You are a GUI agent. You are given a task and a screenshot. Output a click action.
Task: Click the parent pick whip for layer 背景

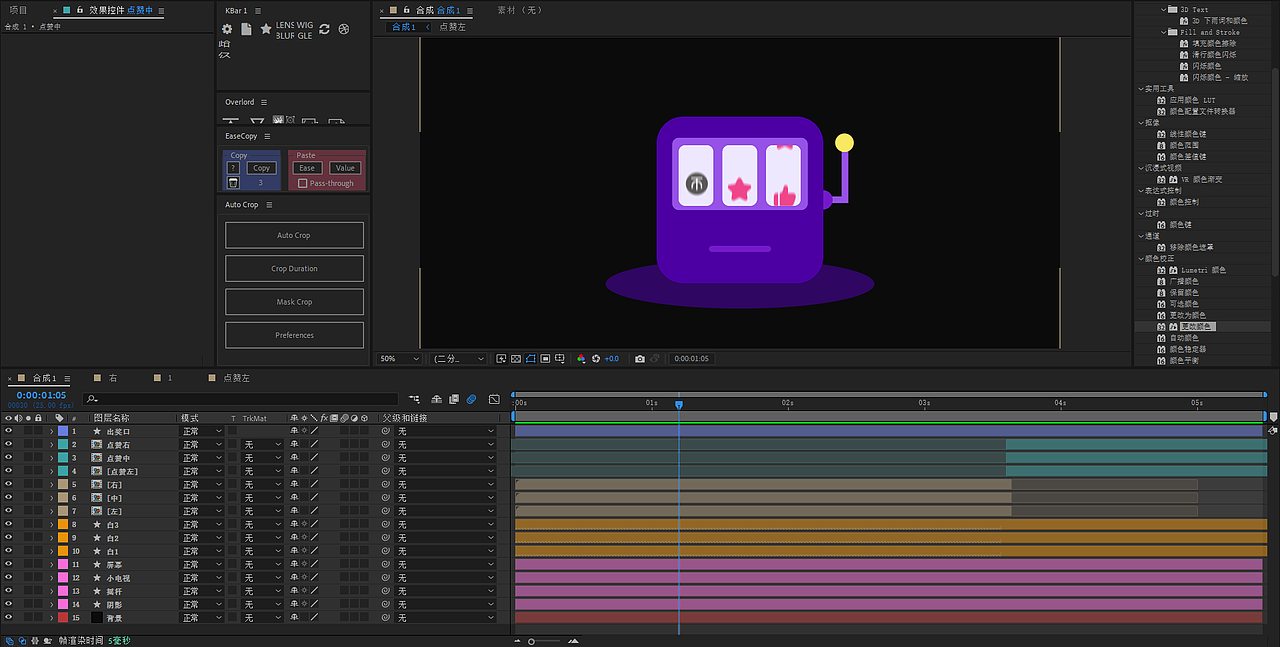tap(386, 618)
